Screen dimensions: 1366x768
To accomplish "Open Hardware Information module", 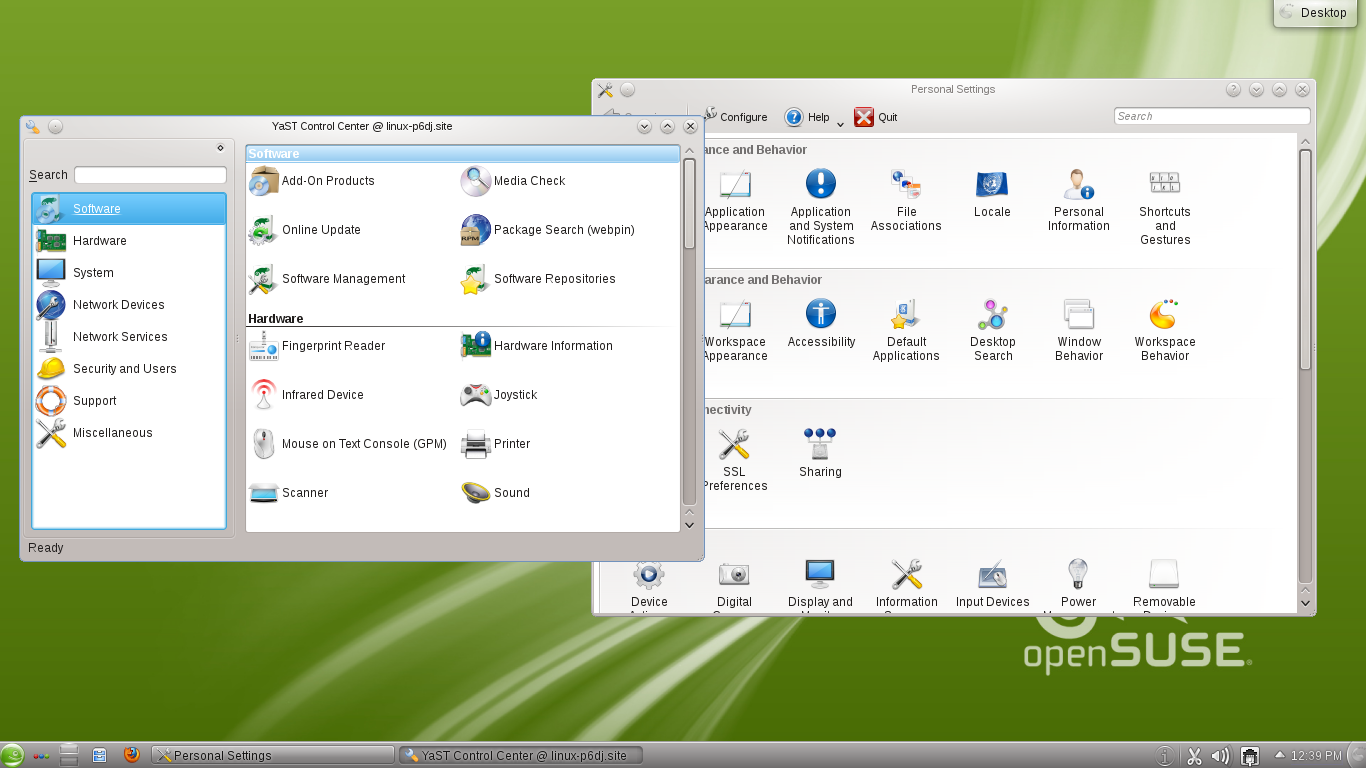I will click(537, 346).
